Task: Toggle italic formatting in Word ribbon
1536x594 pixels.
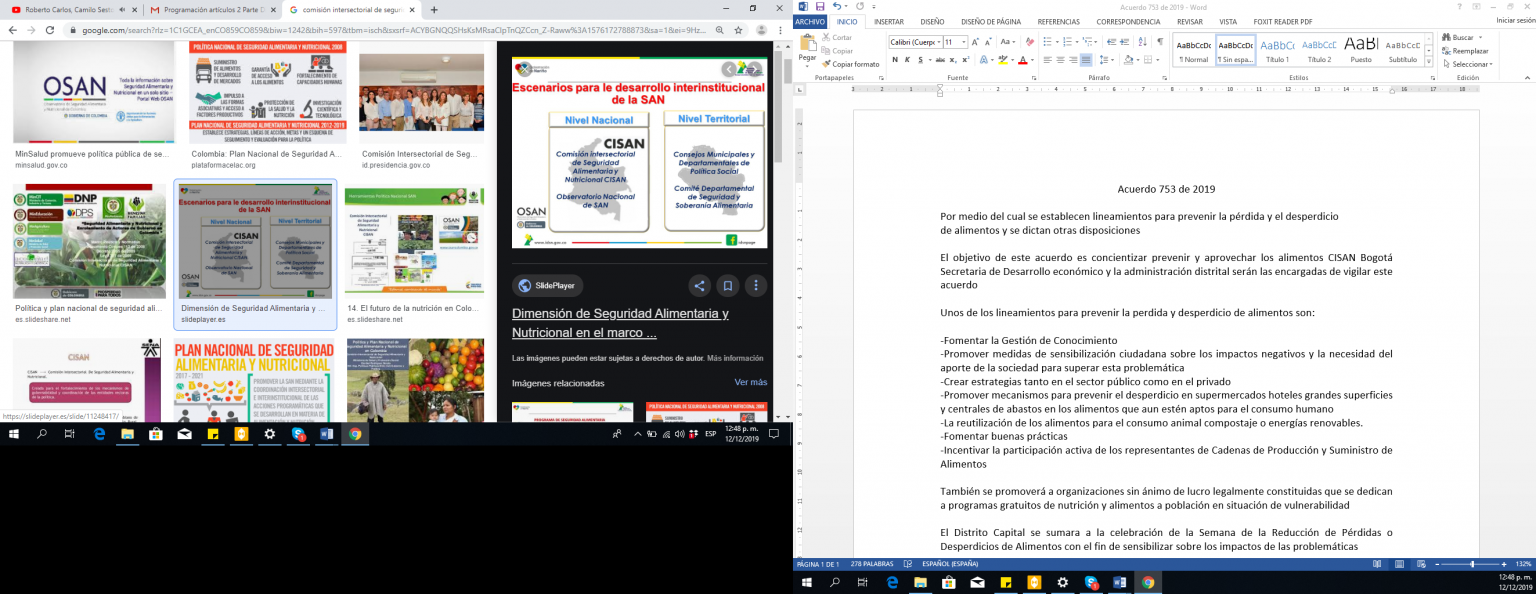Action: [x=907, y=60]
